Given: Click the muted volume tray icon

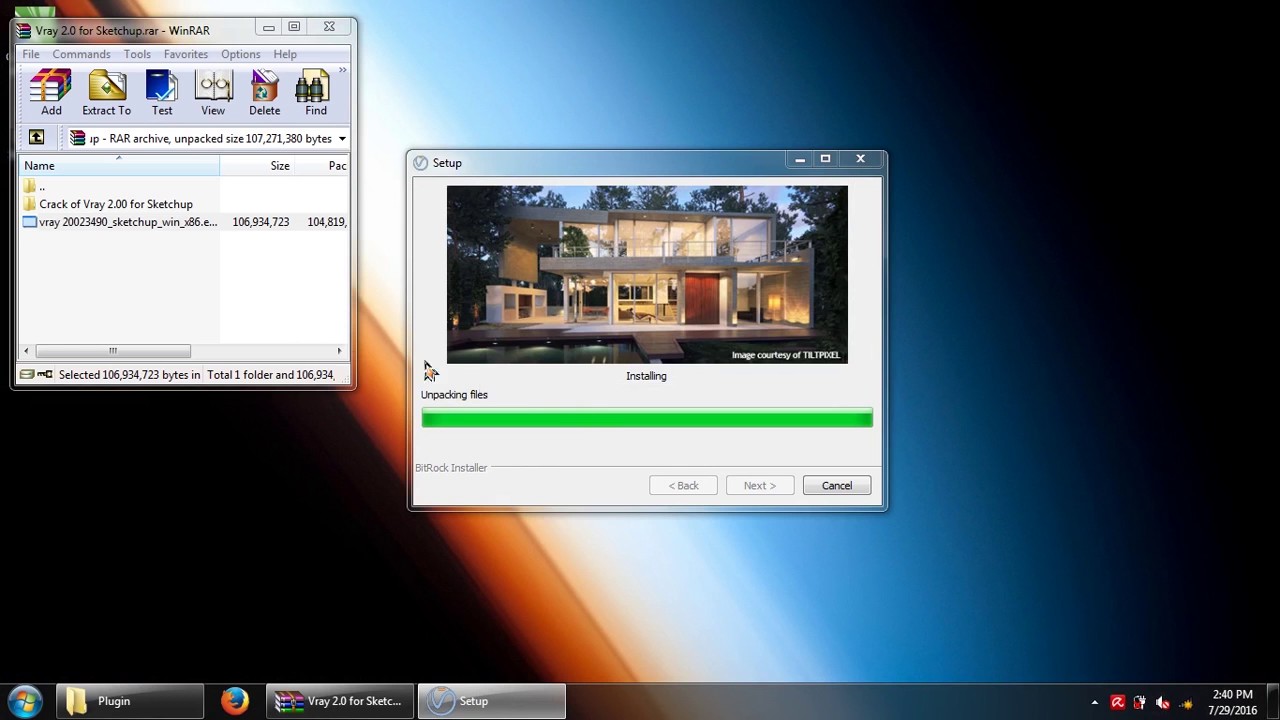Looking at the screenshot, I should (1163, 703).
